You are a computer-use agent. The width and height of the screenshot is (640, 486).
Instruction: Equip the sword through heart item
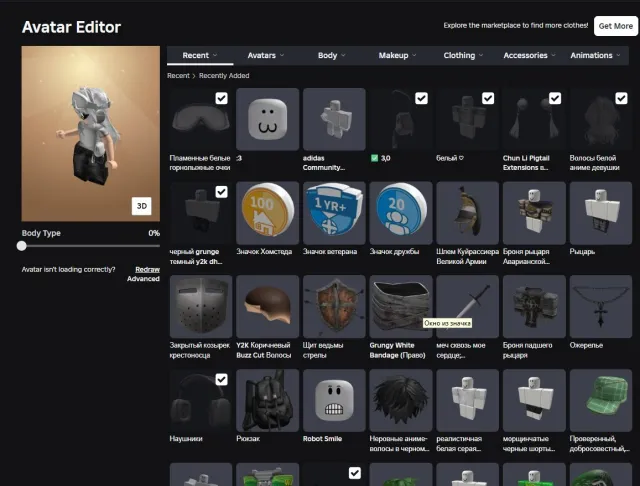(467, 306)
